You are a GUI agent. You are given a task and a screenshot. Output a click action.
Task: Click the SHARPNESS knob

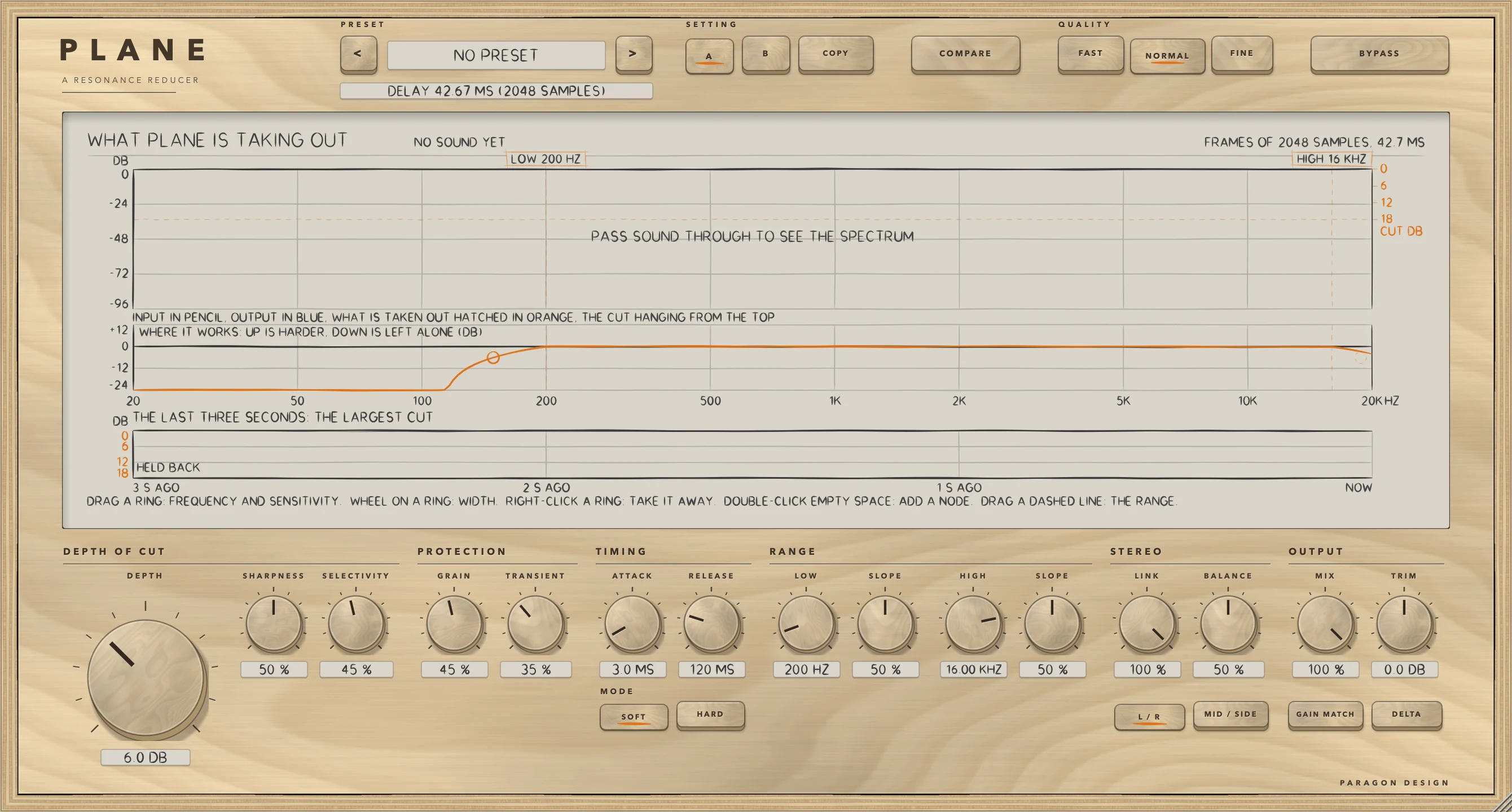(x=274, y=624)
